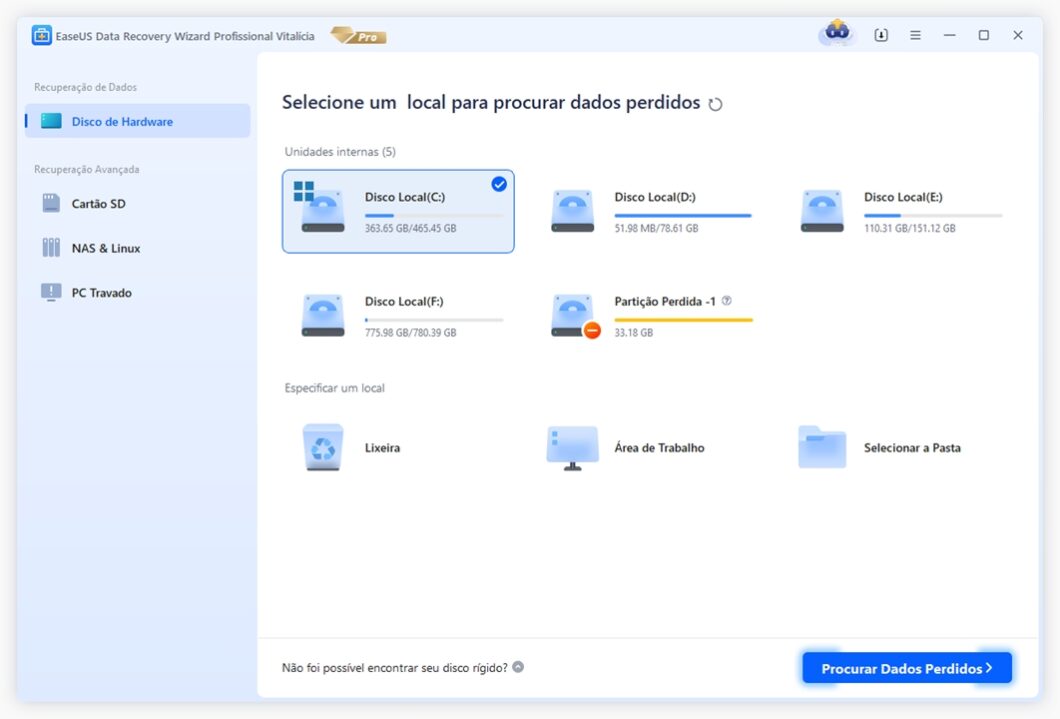Image resolution: width=1060 pixels, height=719 pixels.
Task: Open the hamburger menu
Action: (915, 34)
